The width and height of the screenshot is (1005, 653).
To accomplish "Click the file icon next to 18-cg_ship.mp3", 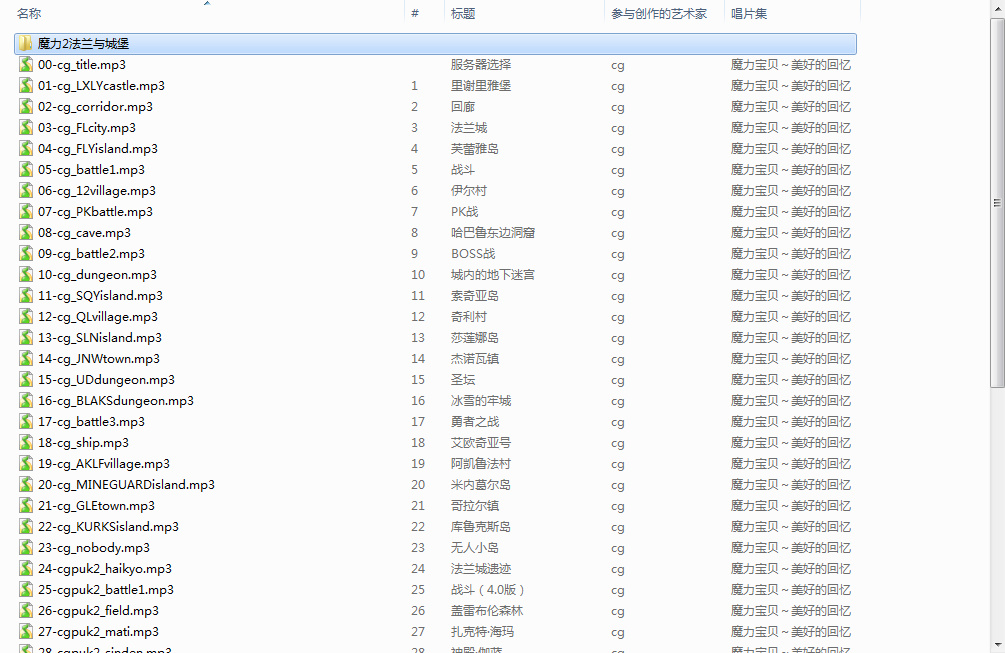I will coord(25,442).
